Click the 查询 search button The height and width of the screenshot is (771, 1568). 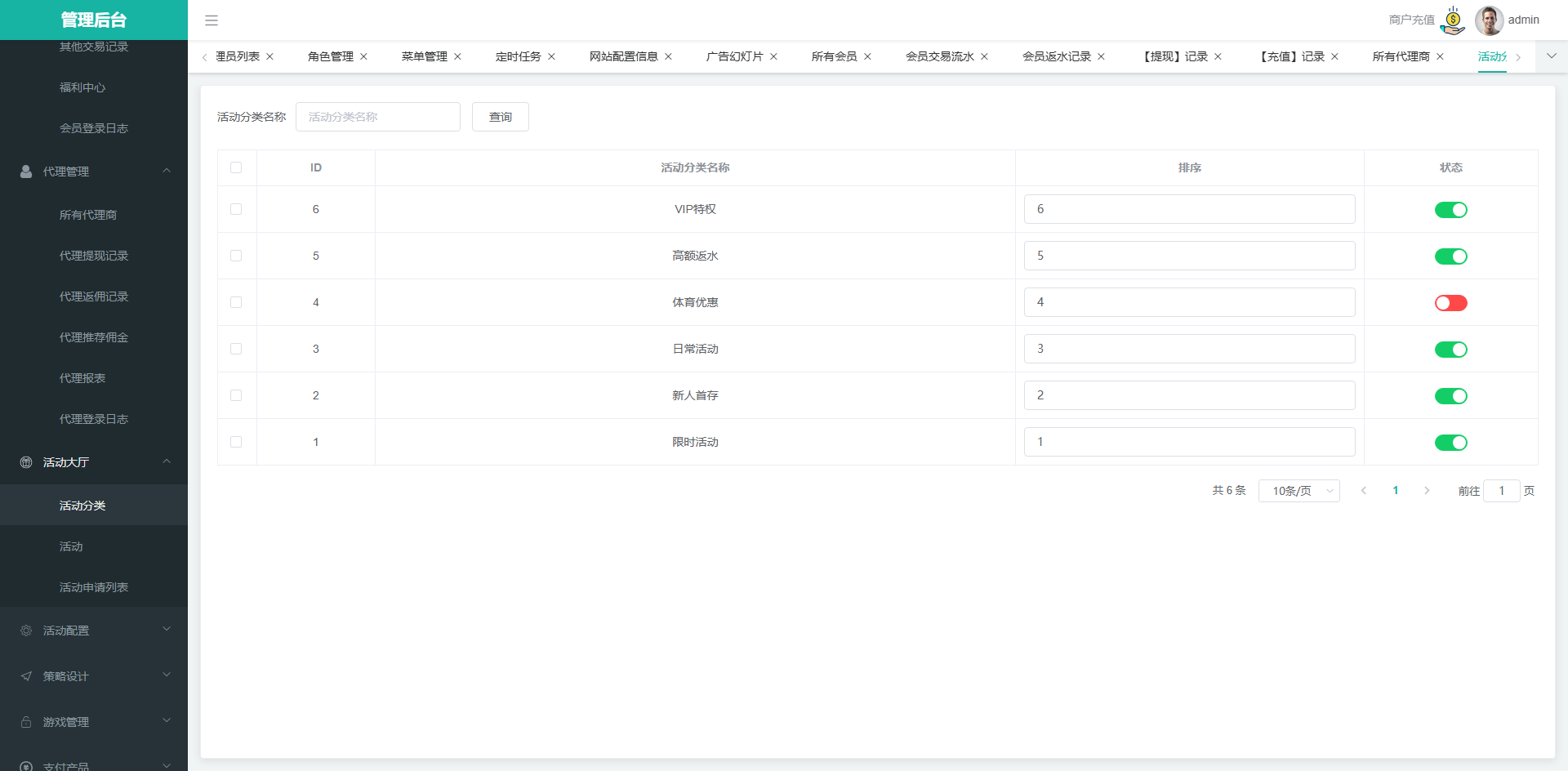pyautogui.click(x=500, y=117)
